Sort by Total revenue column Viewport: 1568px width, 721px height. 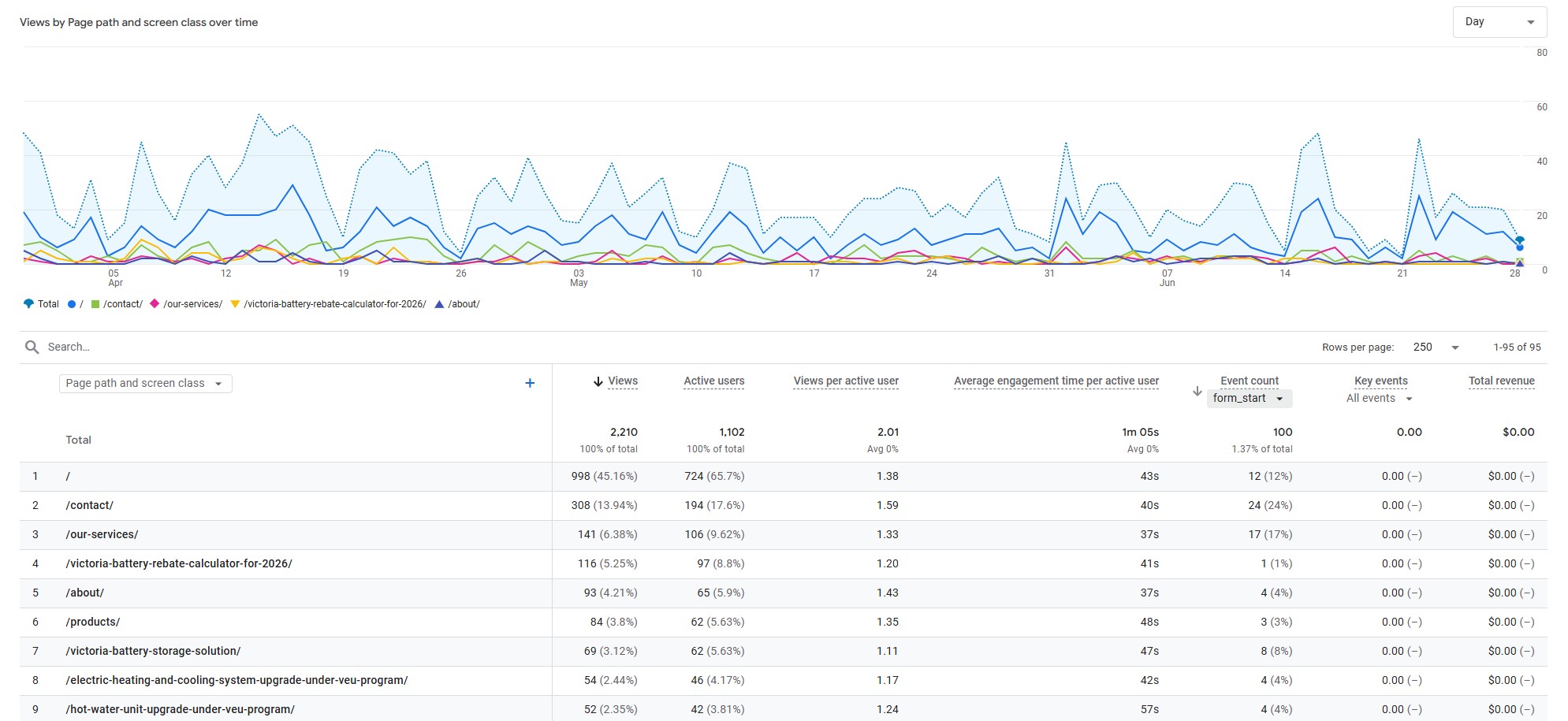1501,381
